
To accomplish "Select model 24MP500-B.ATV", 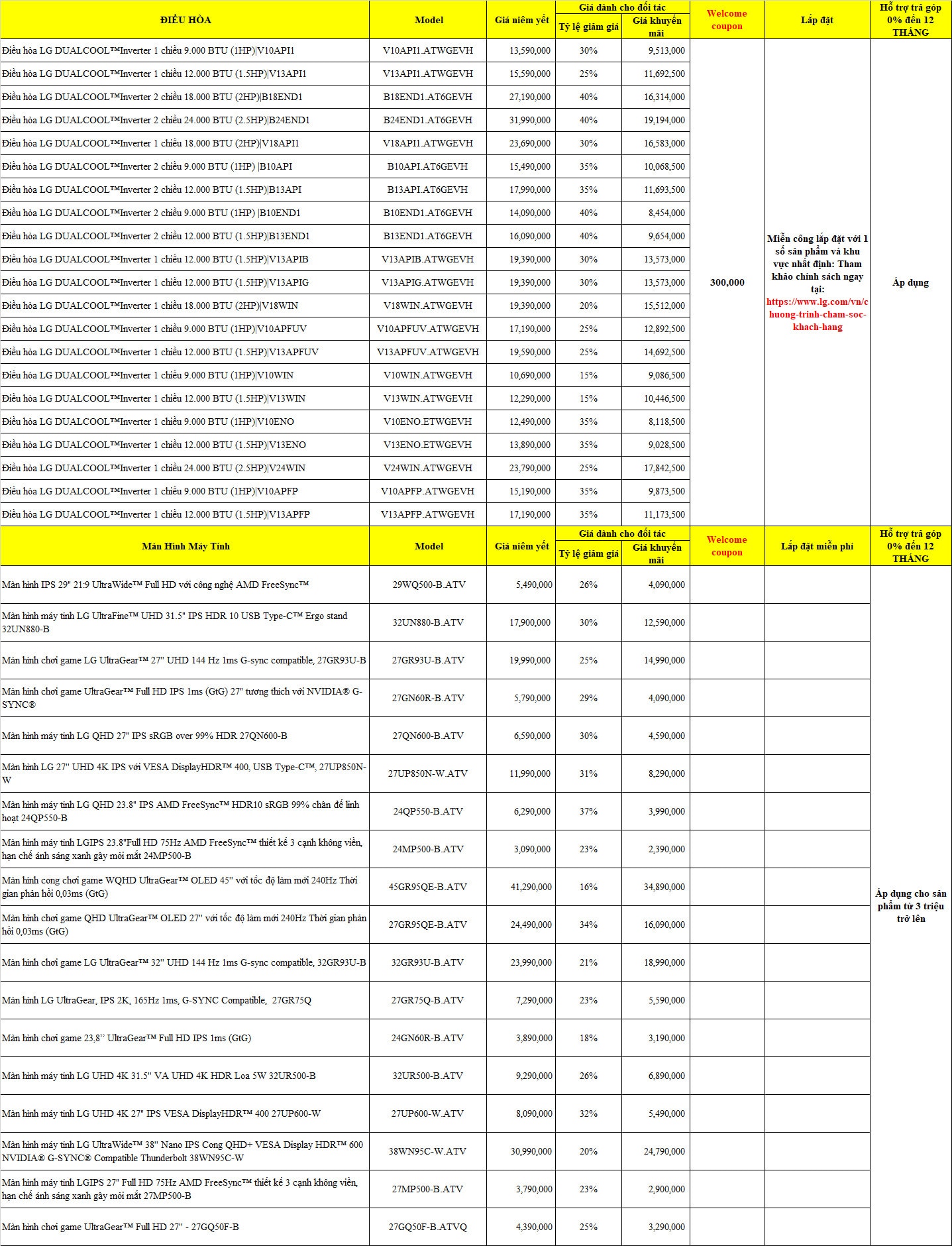I will [x=428, y=849].
